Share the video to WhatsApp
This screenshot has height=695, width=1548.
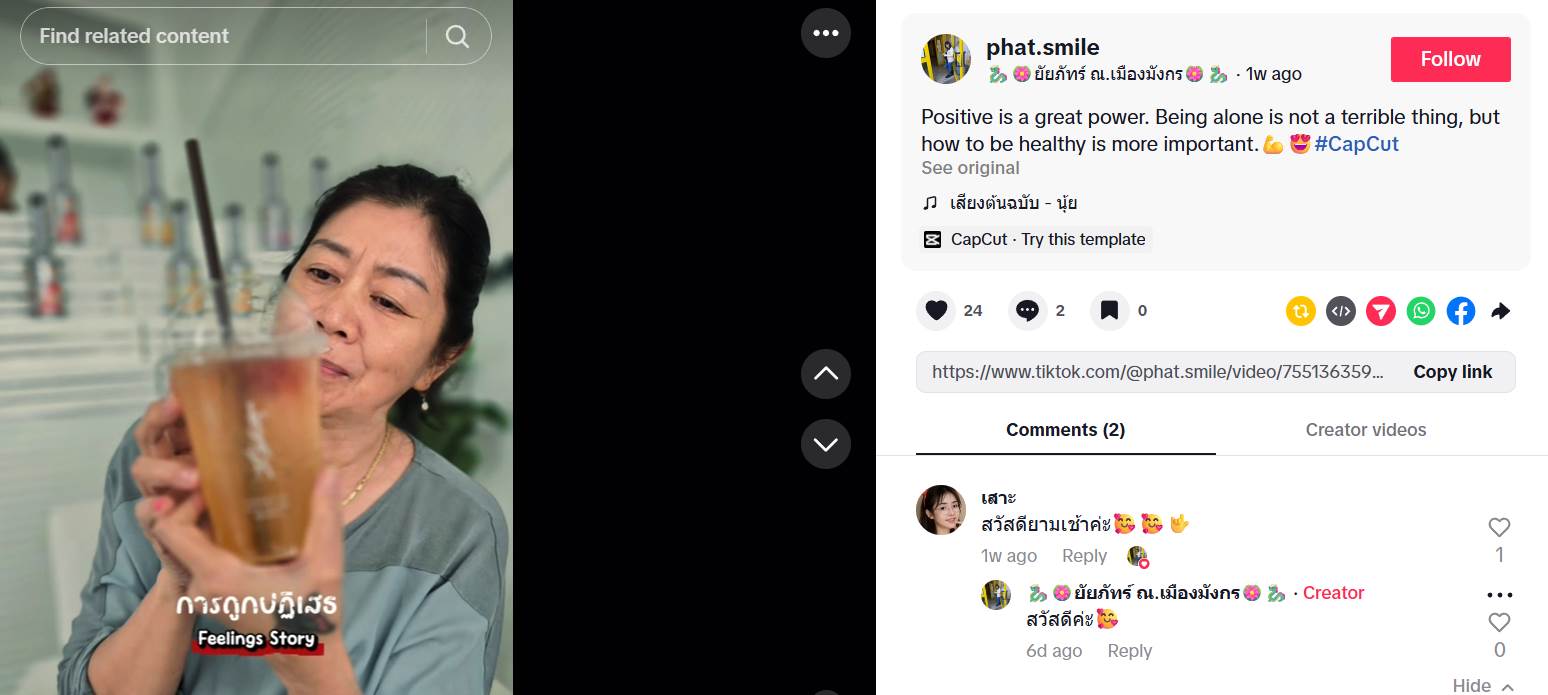(x=1420, y=311)
